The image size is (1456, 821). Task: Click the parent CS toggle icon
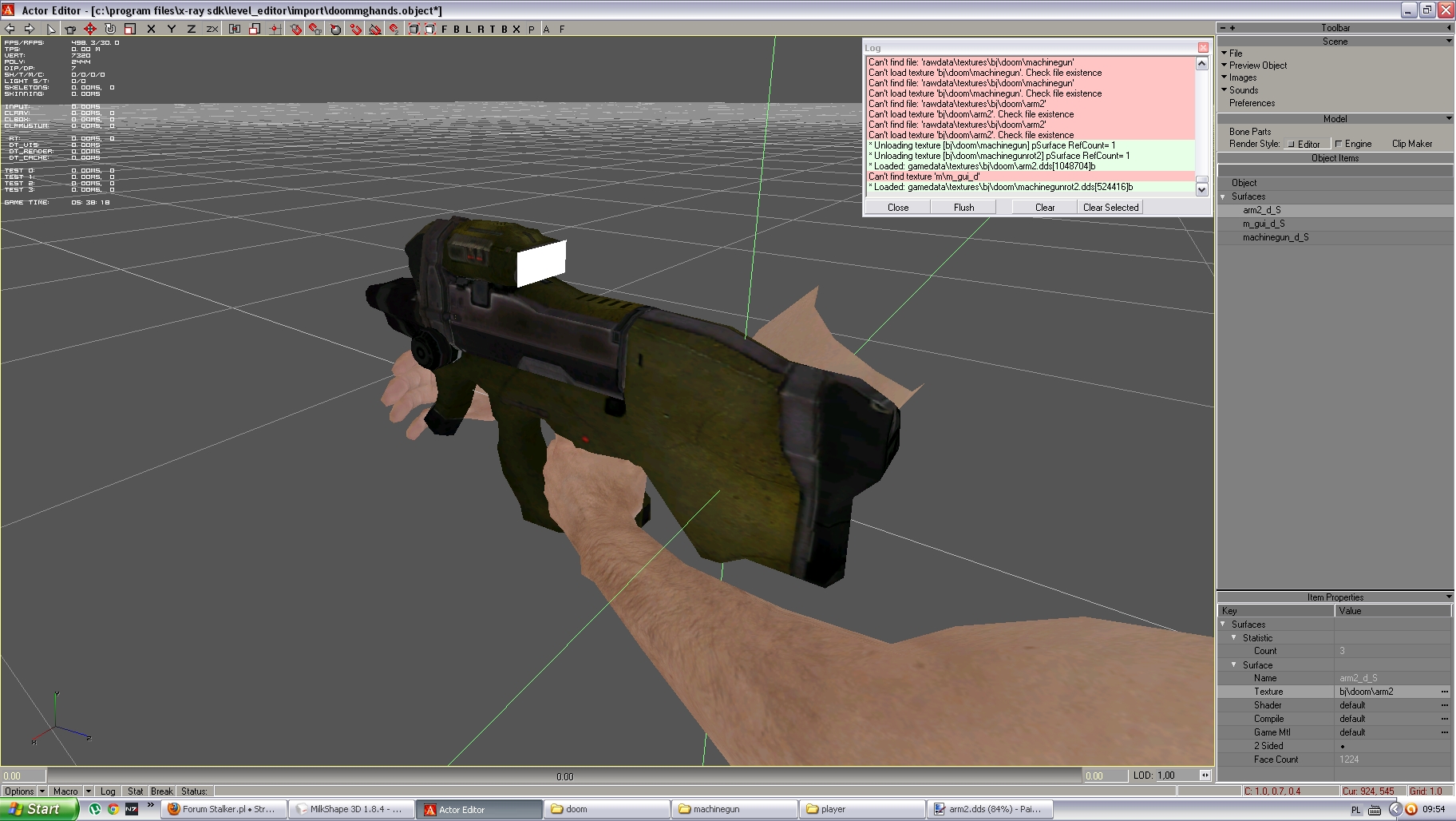pyautogui.click(x=235, y=29)
